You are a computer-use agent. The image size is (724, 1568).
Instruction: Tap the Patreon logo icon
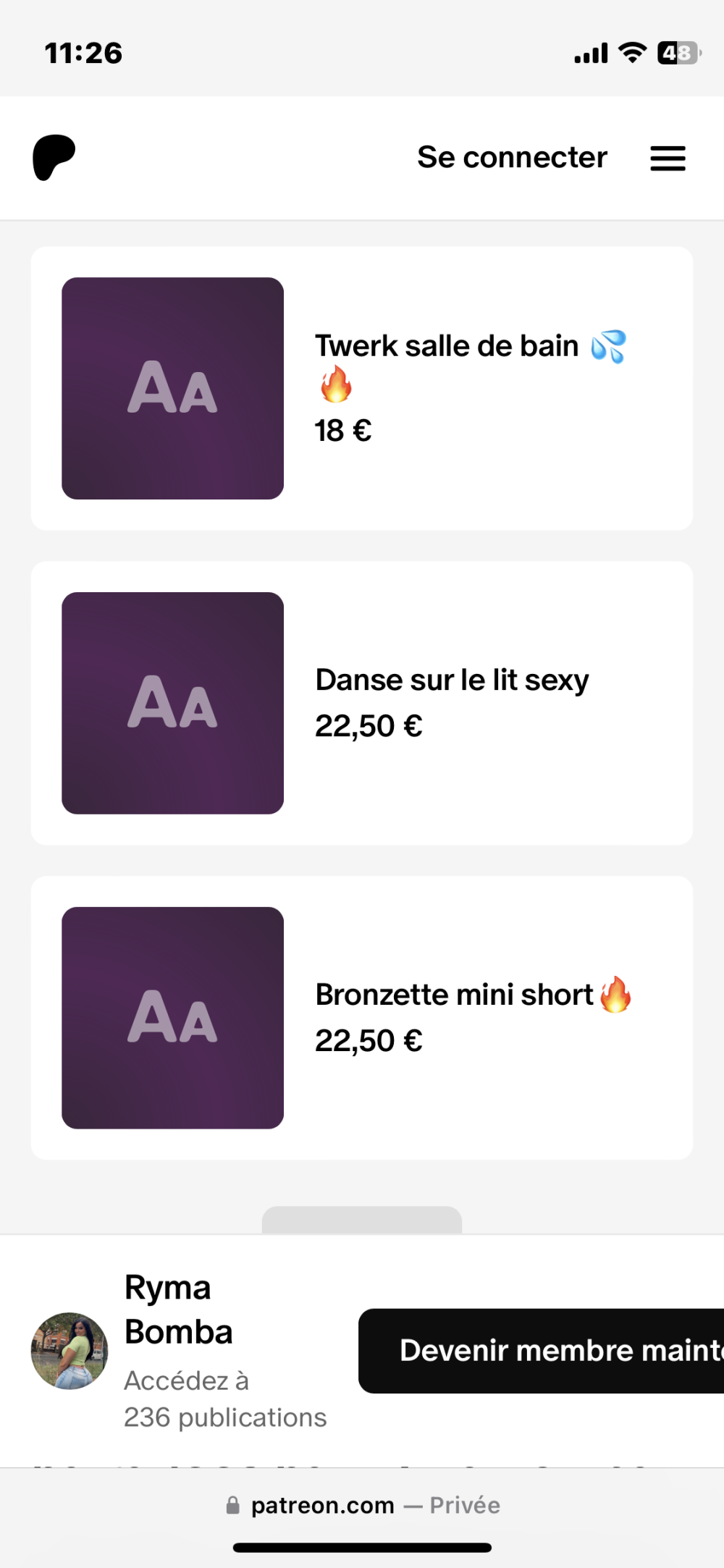(54, 157)
